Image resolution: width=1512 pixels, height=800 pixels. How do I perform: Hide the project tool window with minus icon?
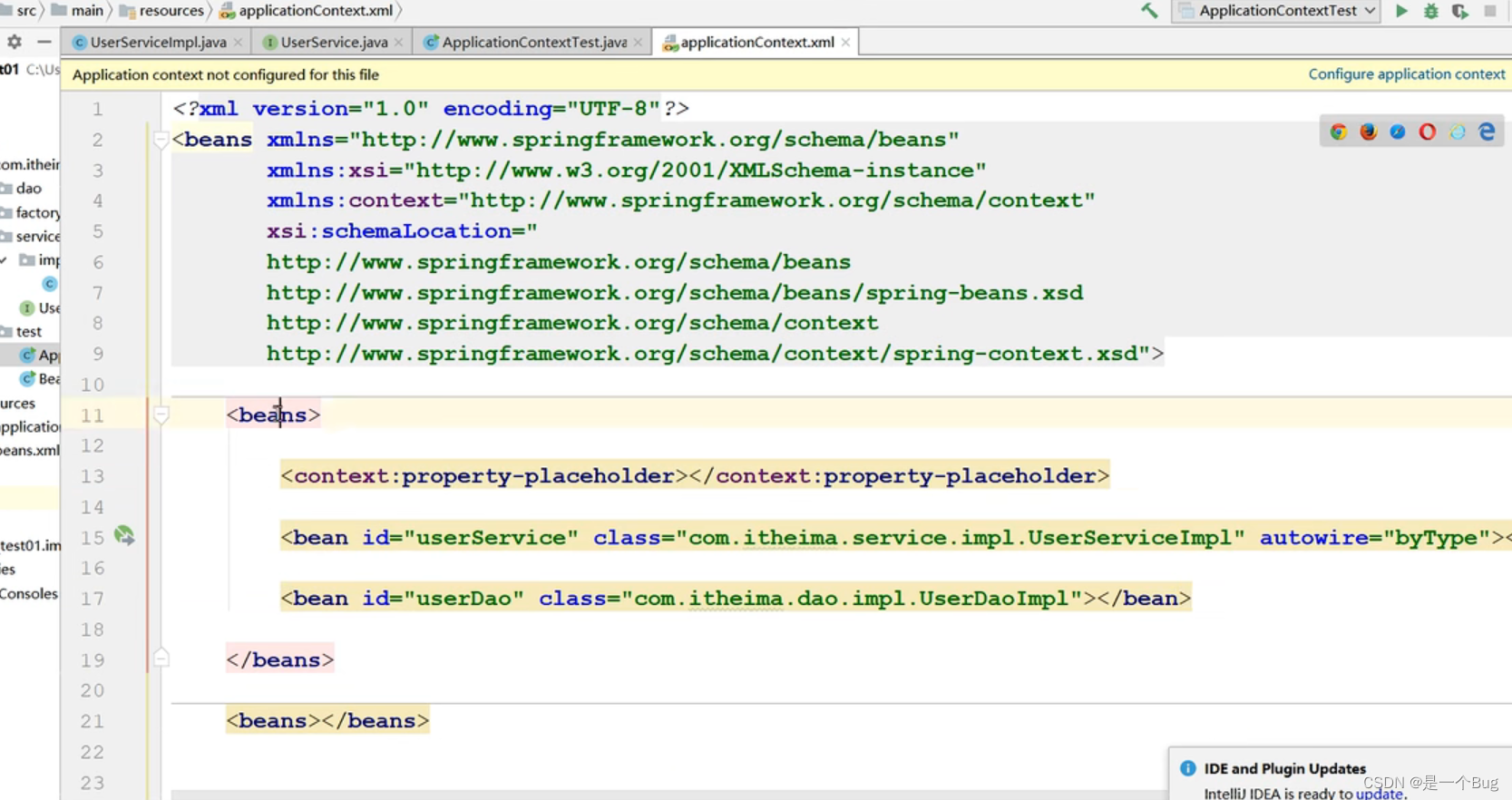click(x=44, y=42)
